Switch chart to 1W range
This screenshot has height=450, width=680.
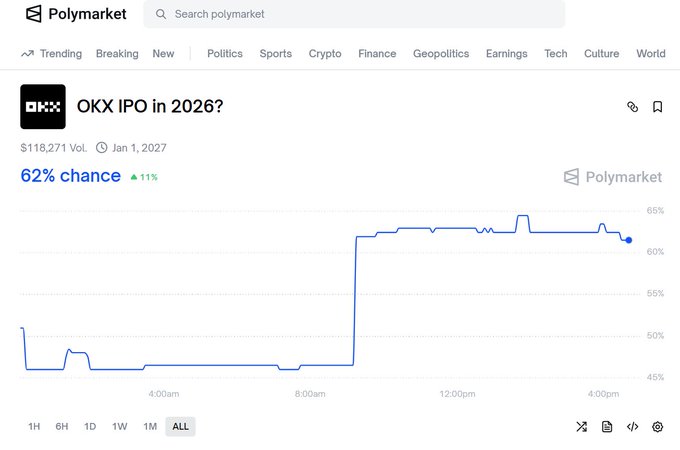120,427
